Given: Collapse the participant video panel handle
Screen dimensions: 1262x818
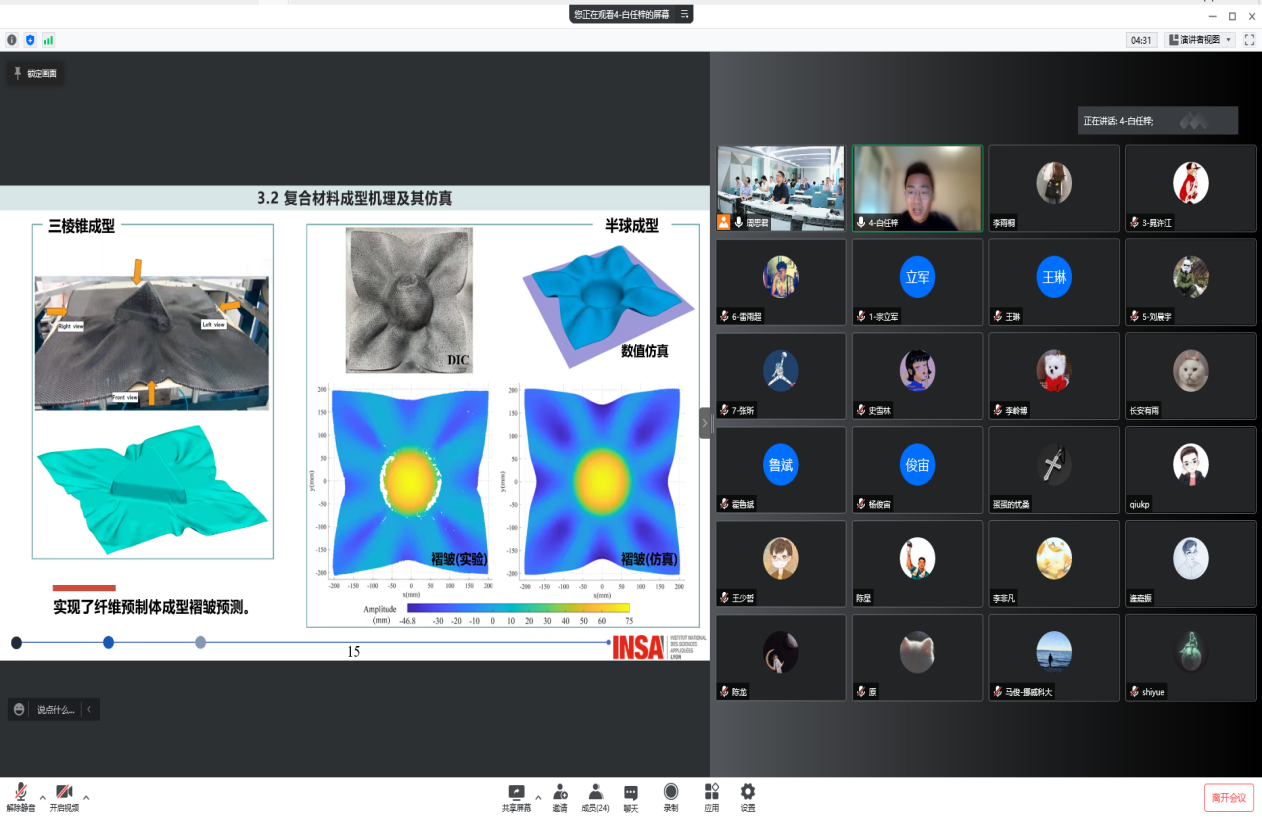Looking at the screenshot, I should pos(705,423).
